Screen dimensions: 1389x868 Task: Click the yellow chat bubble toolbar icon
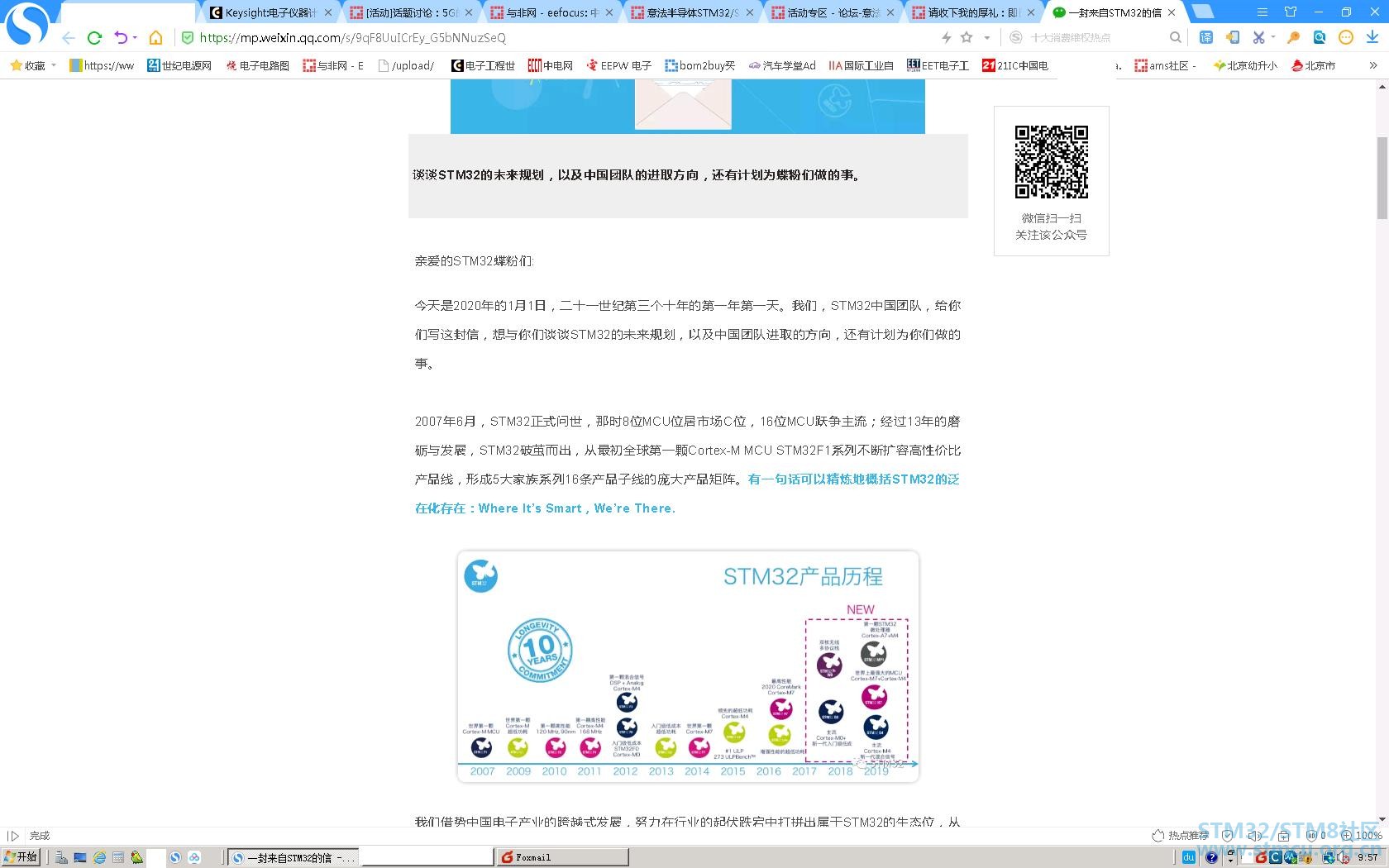(1346, 37)
